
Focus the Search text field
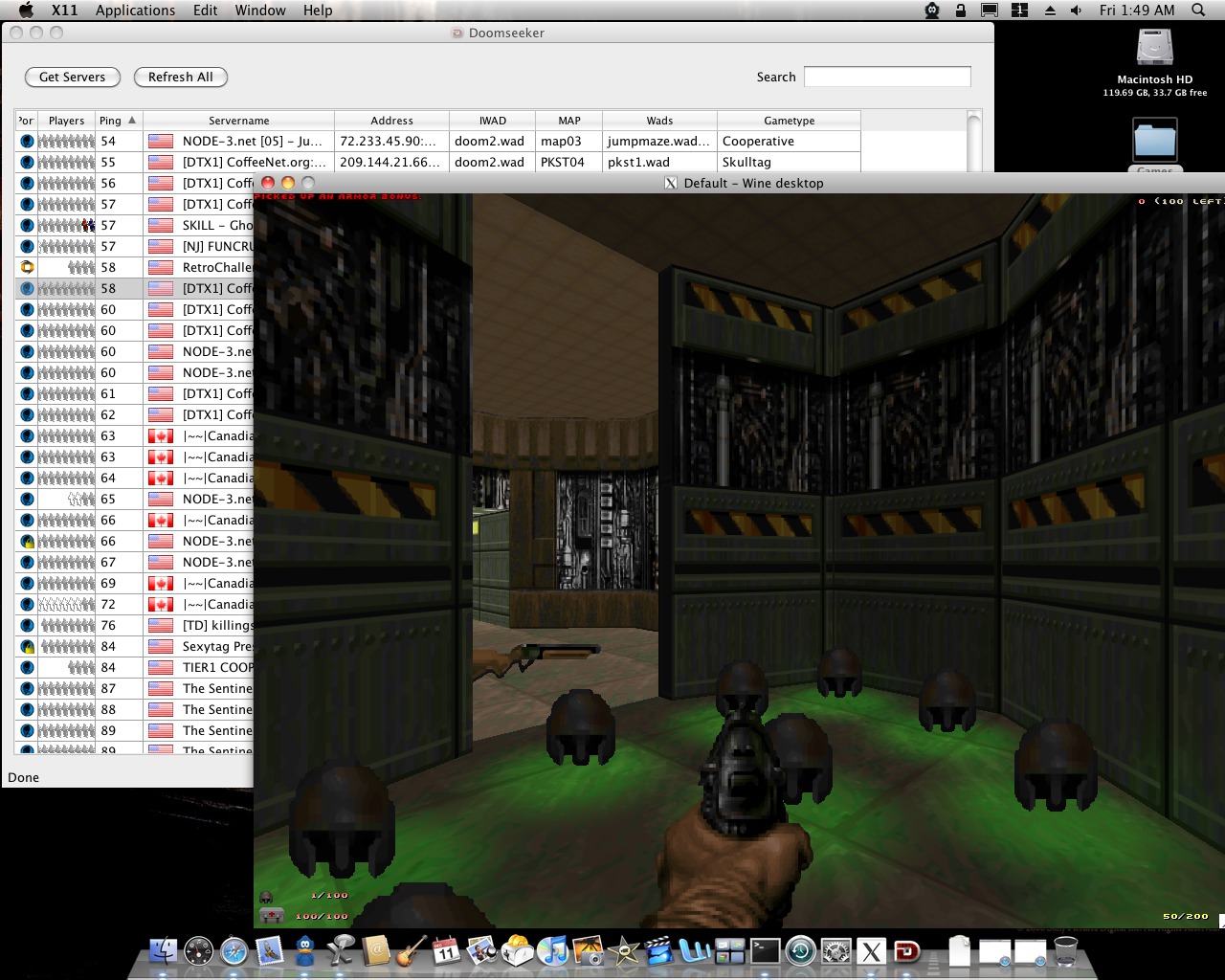click(x=886, y=77)
